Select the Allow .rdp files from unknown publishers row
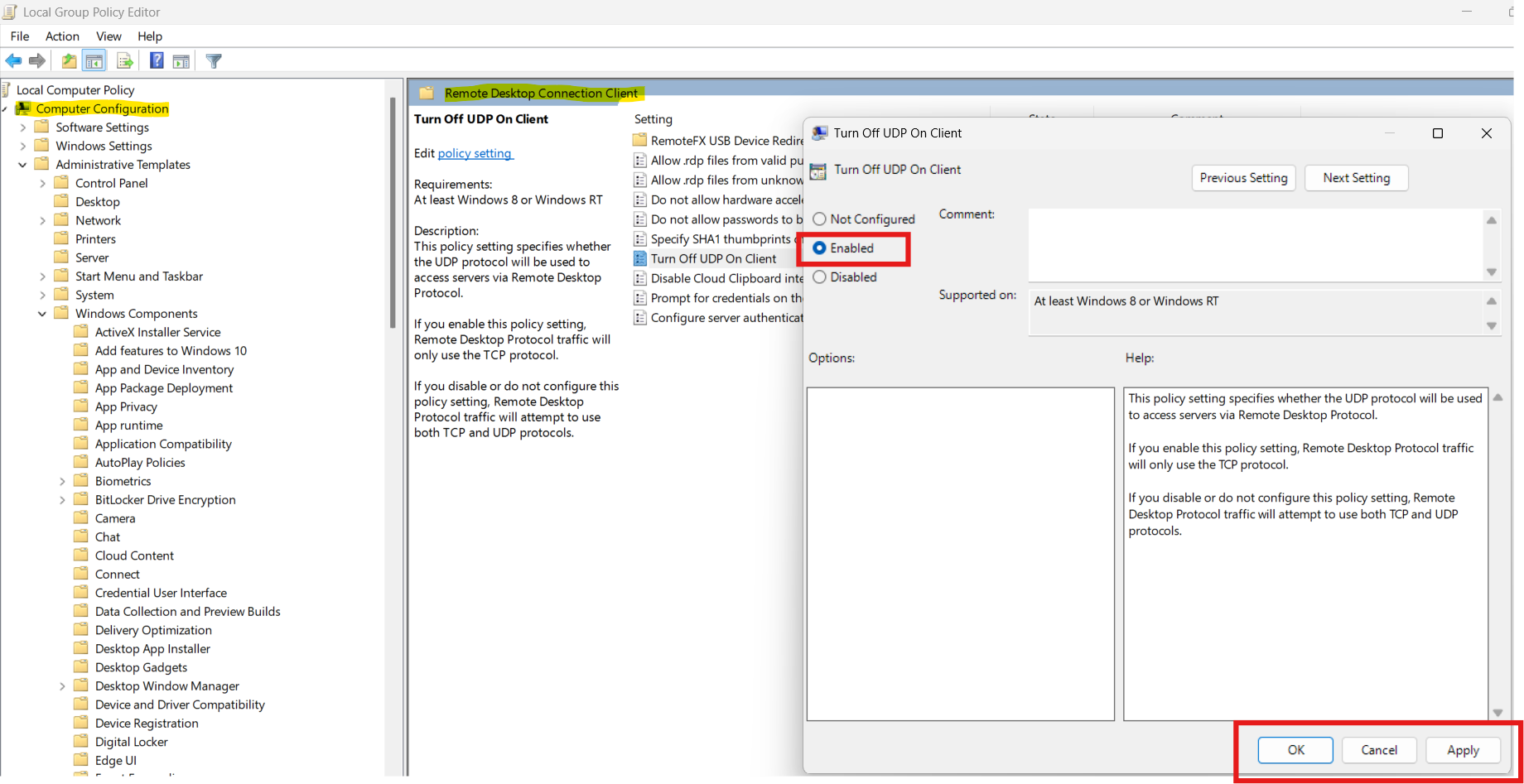 pyautogui.click(x=718, y=180)
